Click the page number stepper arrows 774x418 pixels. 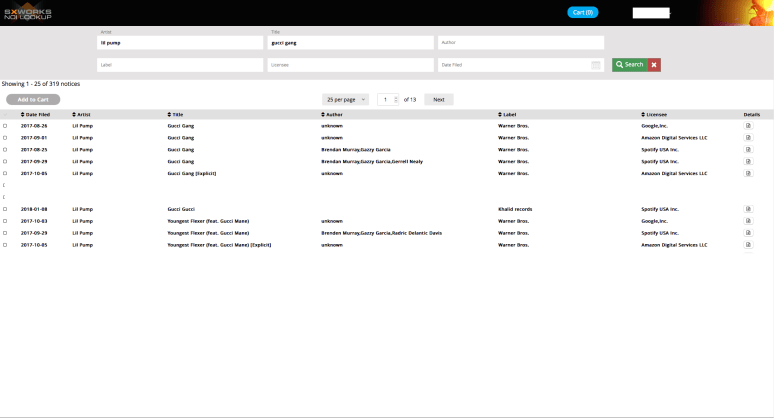pyautogui.click(x=396, y=99)
